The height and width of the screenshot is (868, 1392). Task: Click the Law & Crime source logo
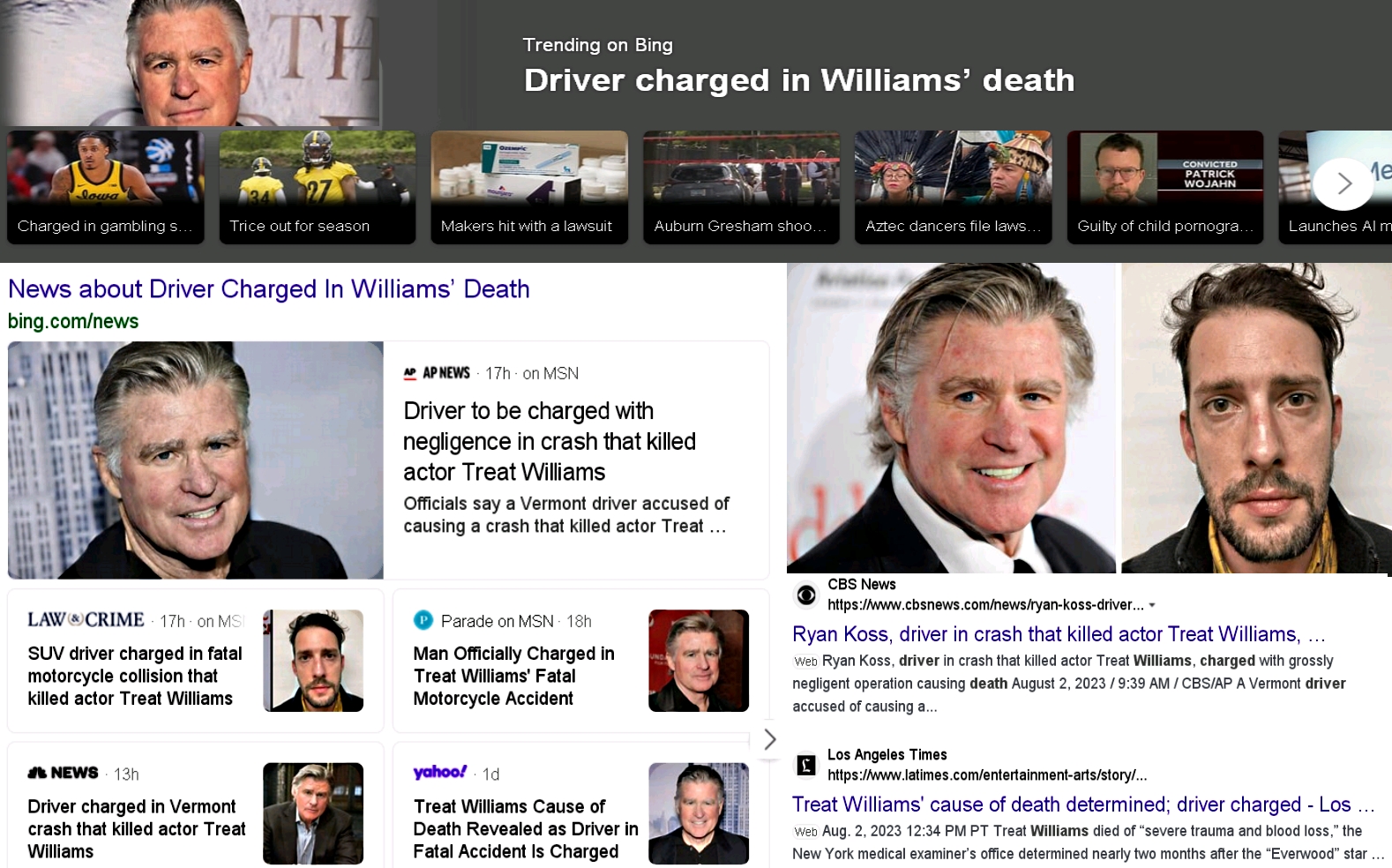click(86, 620)
